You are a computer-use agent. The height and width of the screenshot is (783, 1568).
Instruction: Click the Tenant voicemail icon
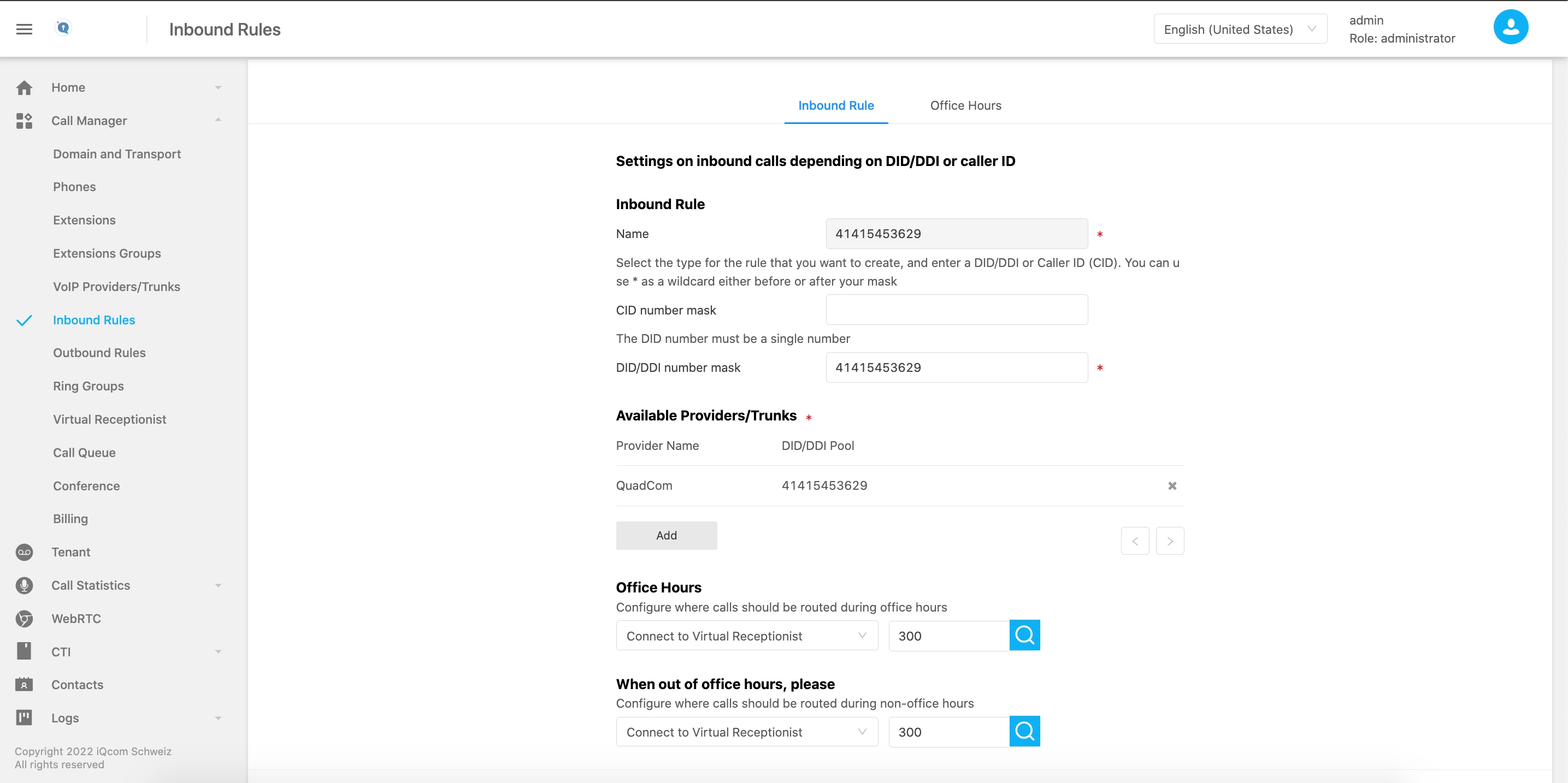(25, 552)
